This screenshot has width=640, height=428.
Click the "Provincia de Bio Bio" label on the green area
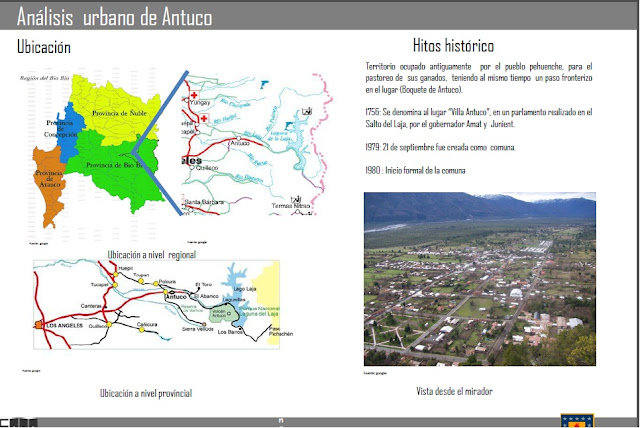click(x=116, y=165)
